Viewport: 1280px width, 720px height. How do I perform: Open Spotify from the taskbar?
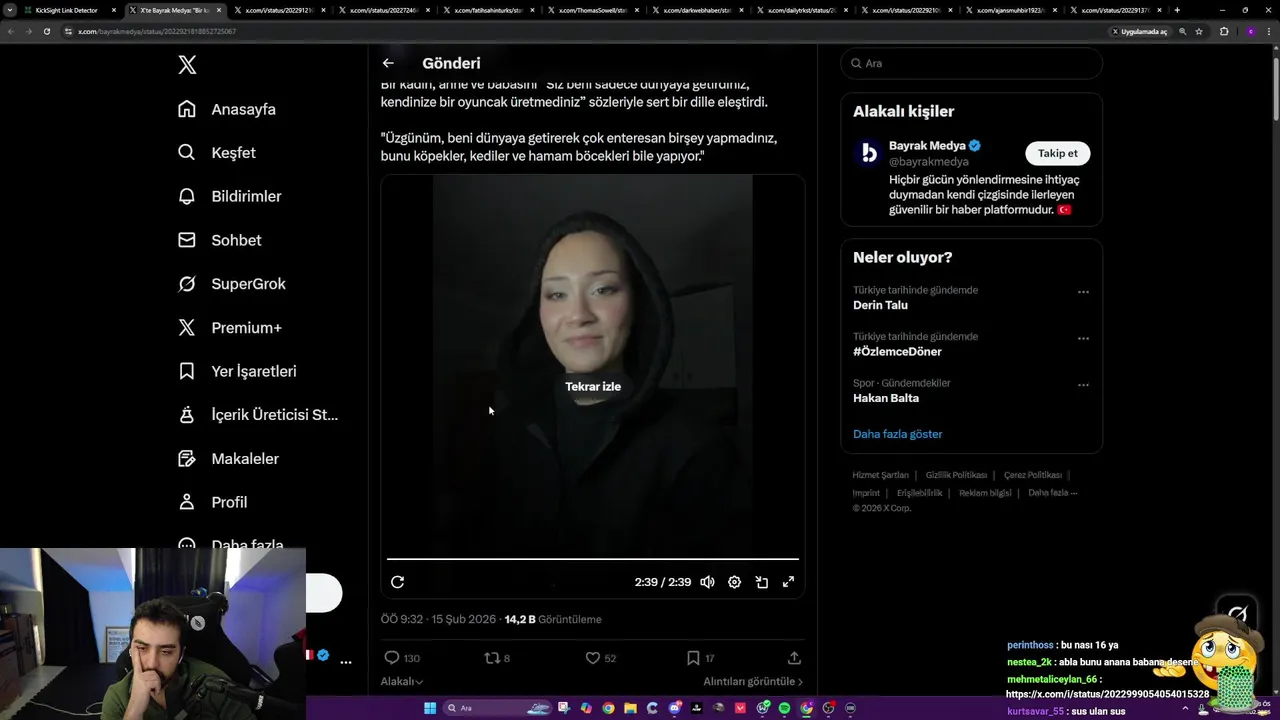pos(784,708)
